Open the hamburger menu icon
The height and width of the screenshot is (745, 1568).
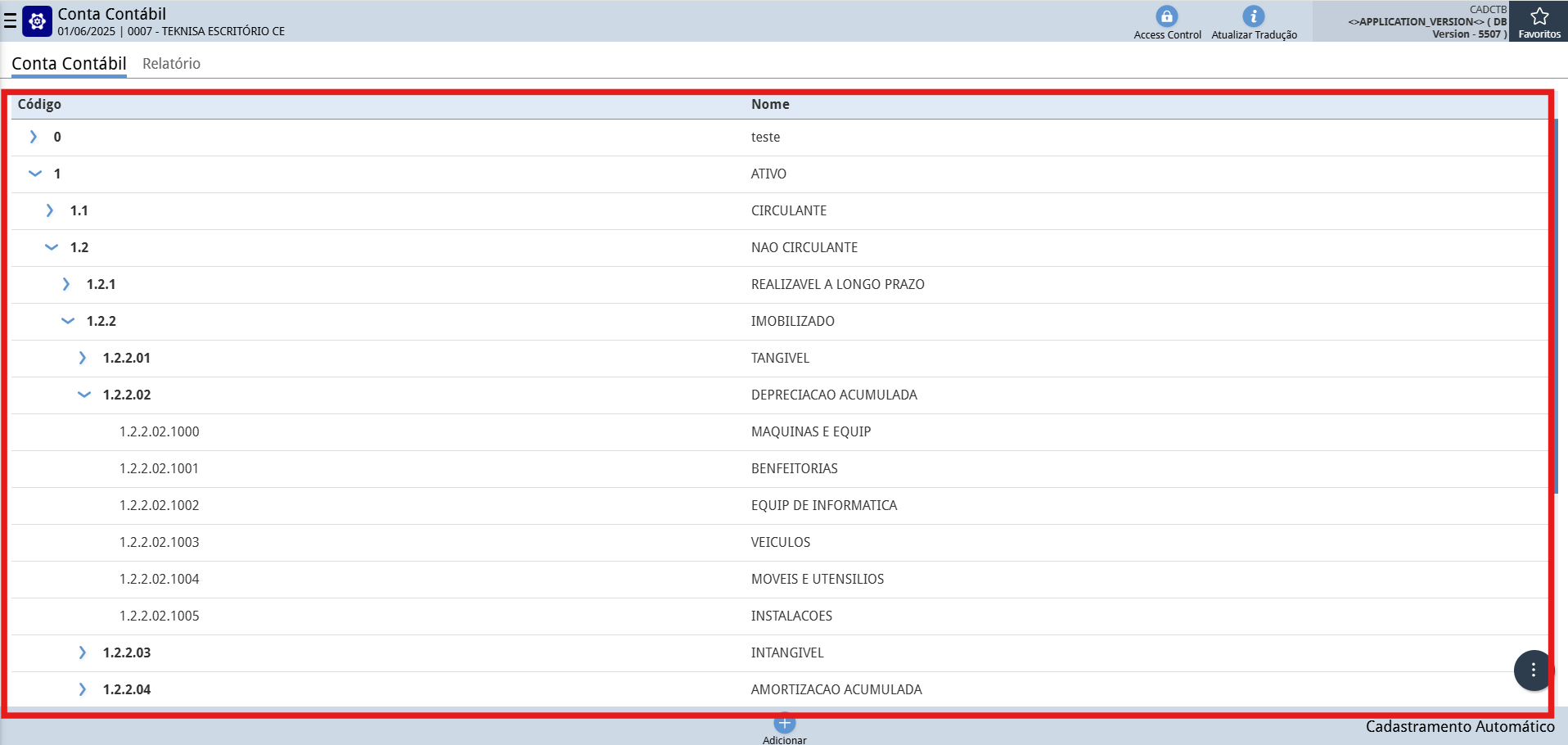[x=10, y=21]
